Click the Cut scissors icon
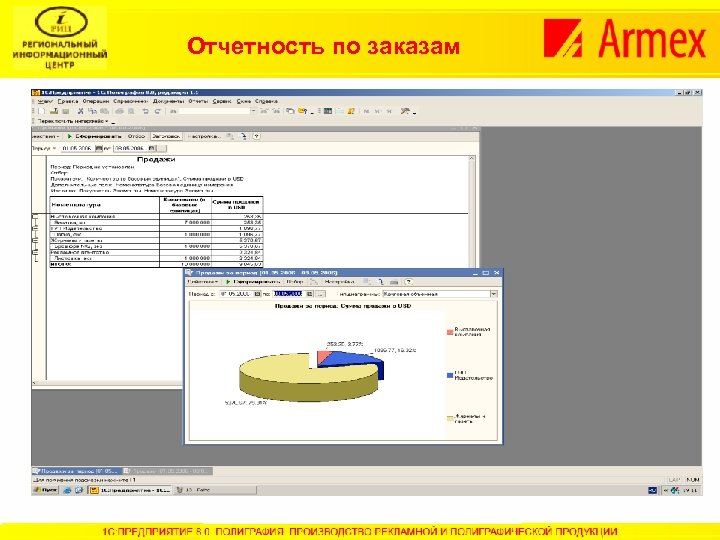The height and width of the screenshot is (540, 720). click(x=80, y=111)
